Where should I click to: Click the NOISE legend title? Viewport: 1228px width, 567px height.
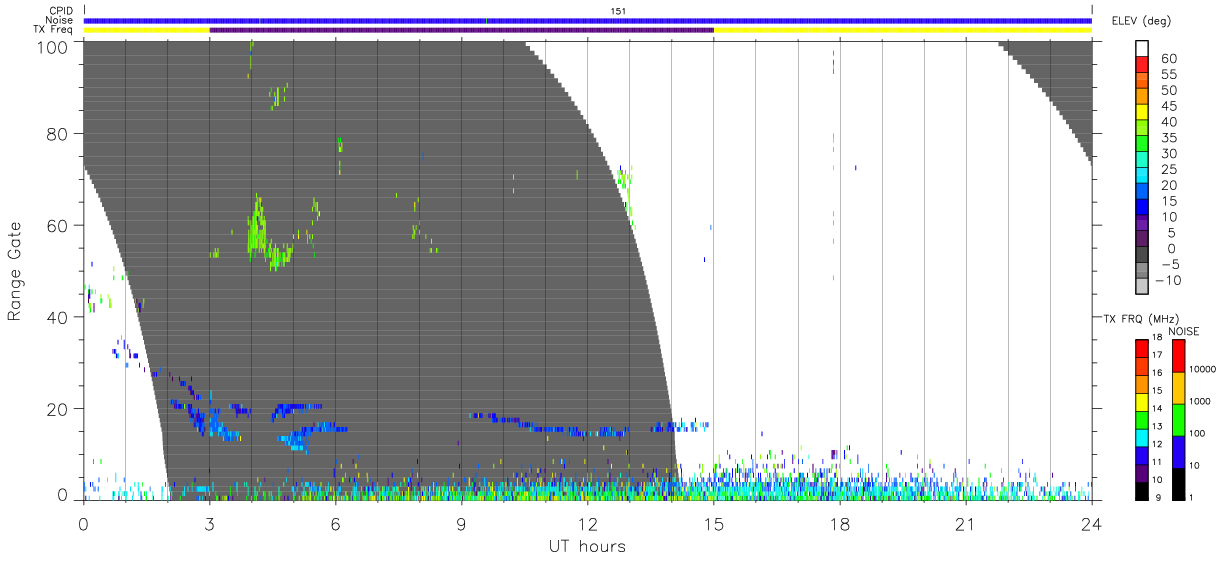coord(1184,331)
